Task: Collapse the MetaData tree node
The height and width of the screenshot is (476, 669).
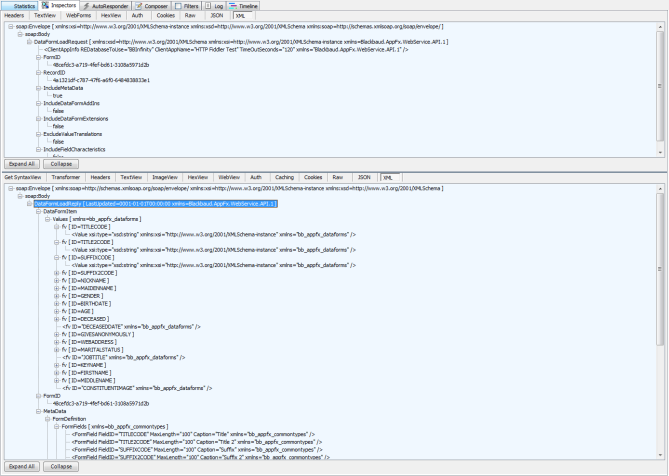Action: click(36, 410)
